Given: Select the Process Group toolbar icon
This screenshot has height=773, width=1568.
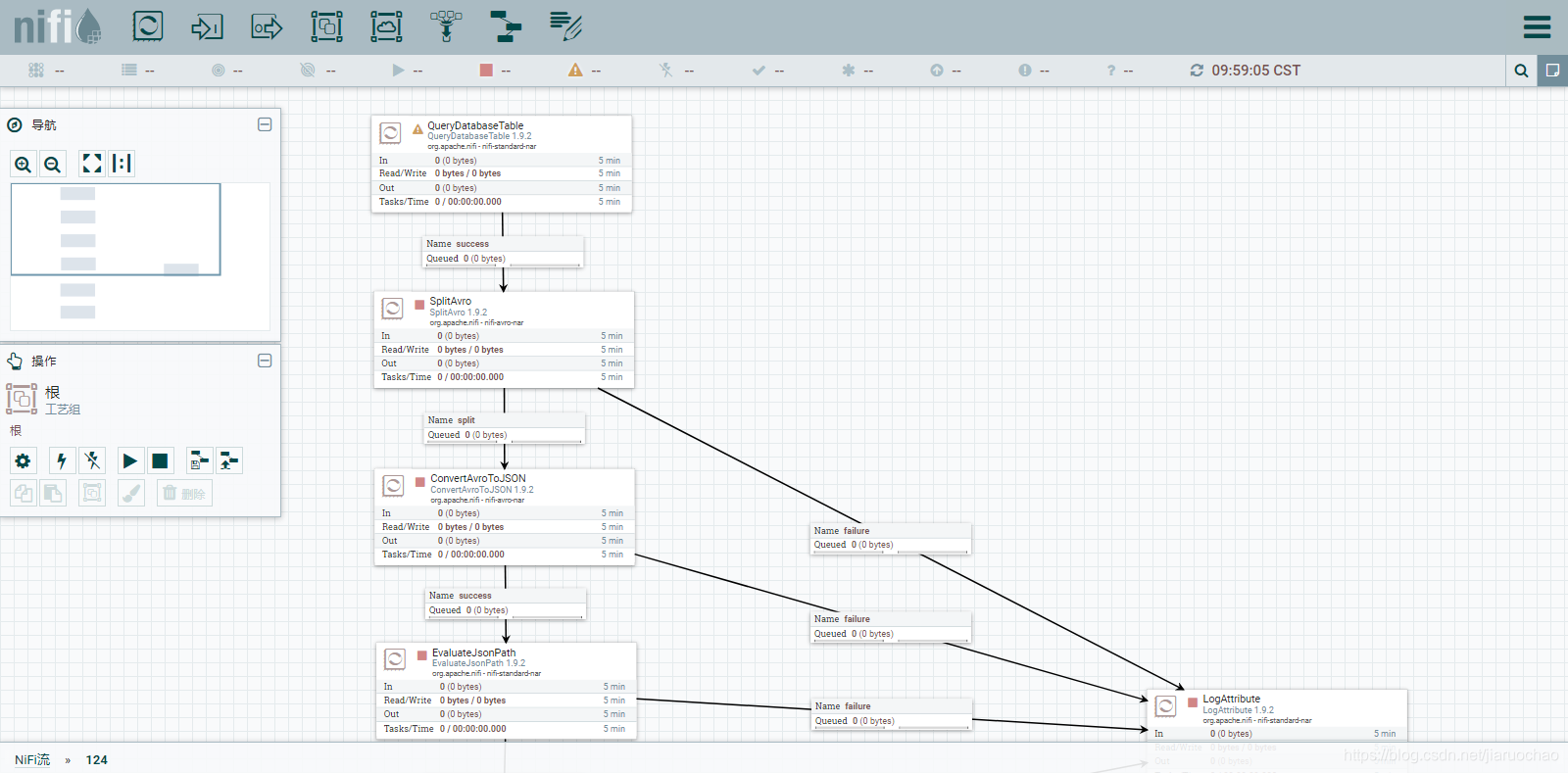Looking at the screenshot, I should [x=326, y=26].
